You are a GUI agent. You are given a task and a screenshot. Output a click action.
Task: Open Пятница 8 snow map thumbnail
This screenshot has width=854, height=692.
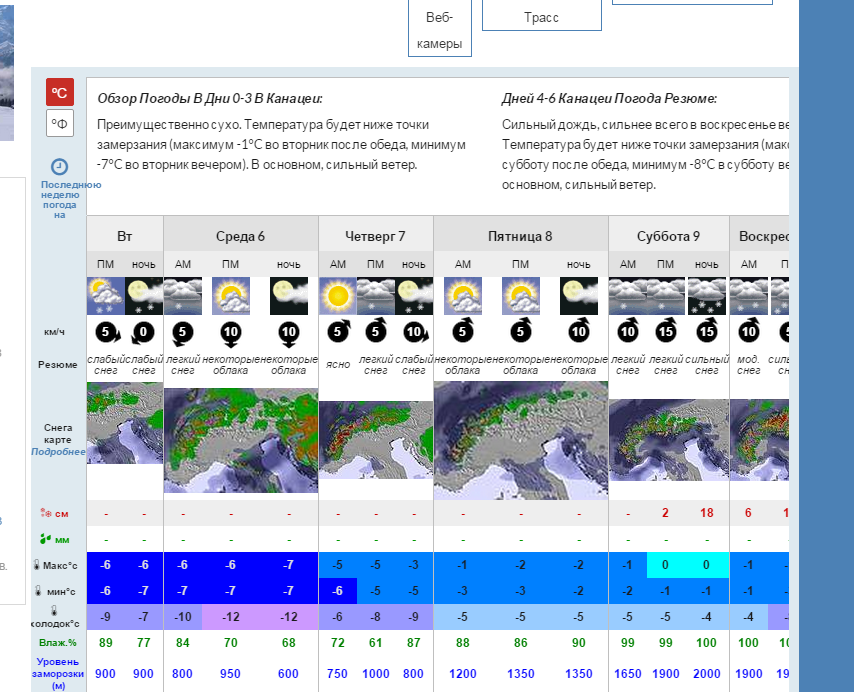[521, 440]
